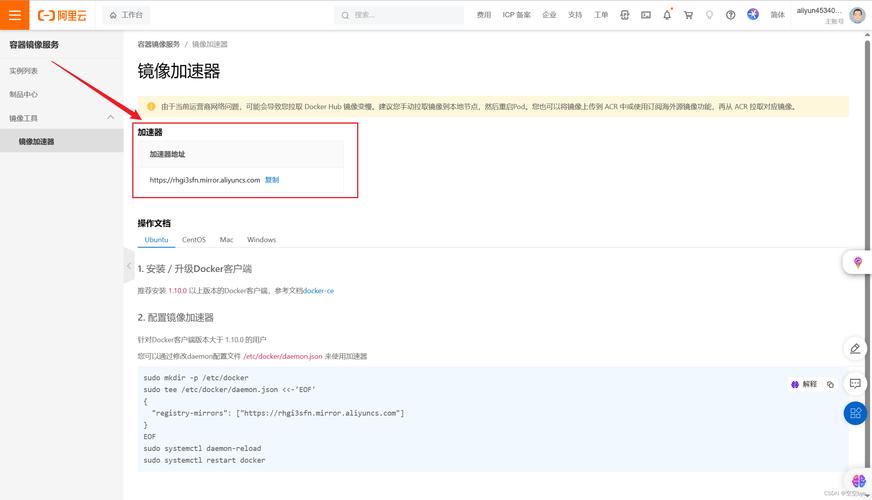Open the orange hamburger main menu
872x500 pixels.
coord(14,15)
